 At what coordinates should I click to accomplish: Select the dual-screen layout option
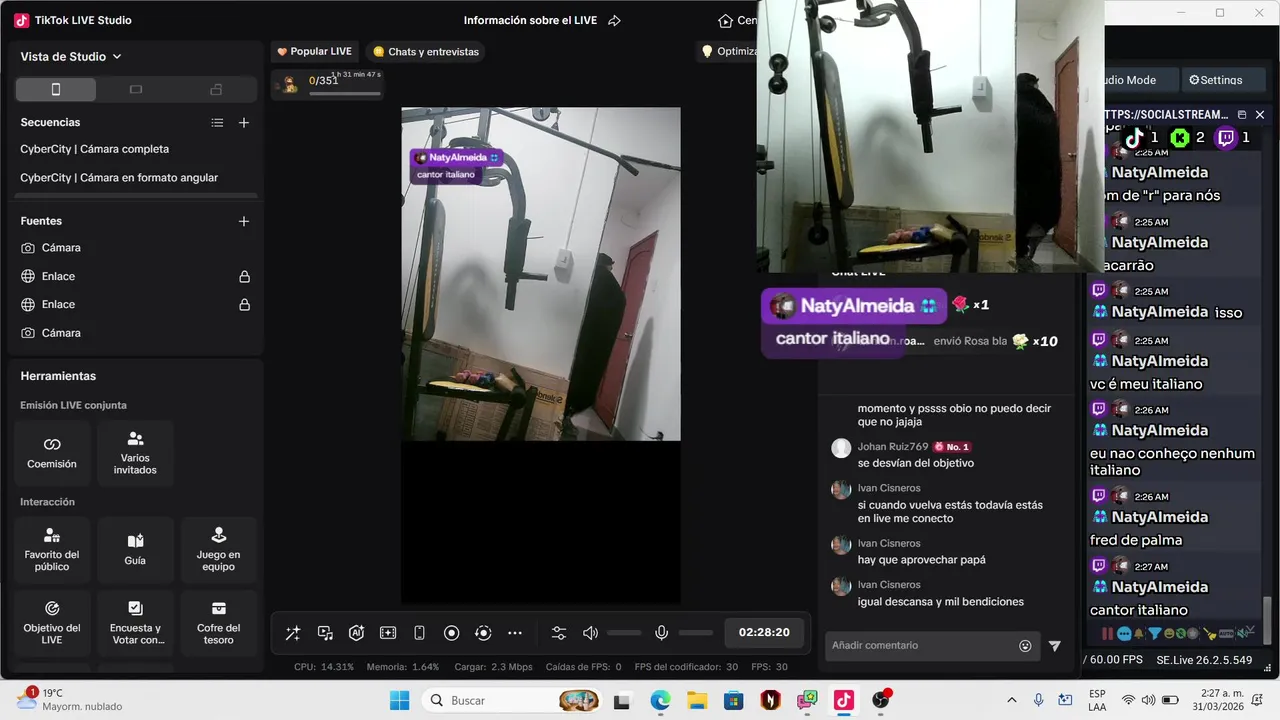point(216,90)
